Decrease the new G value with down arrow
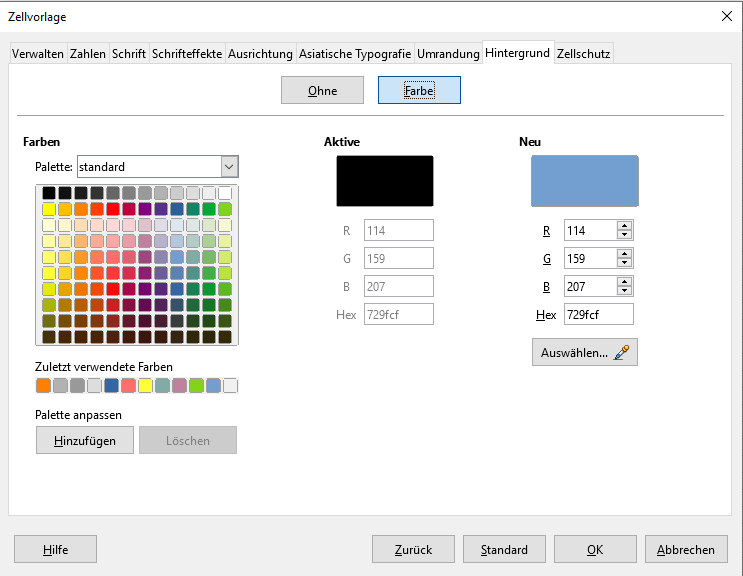743x576 pixels. (x=625, y=263)
